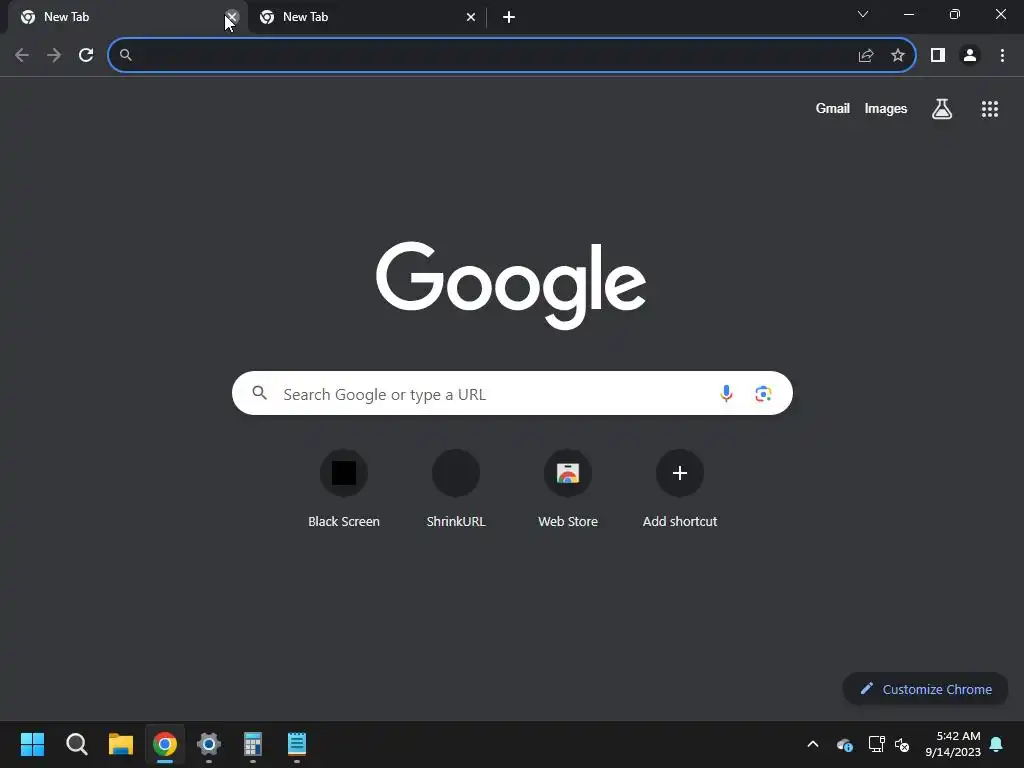1024x768 pixels.
Task: Click the search magnifier in the Google box
Action: click(x=260, y=393)
